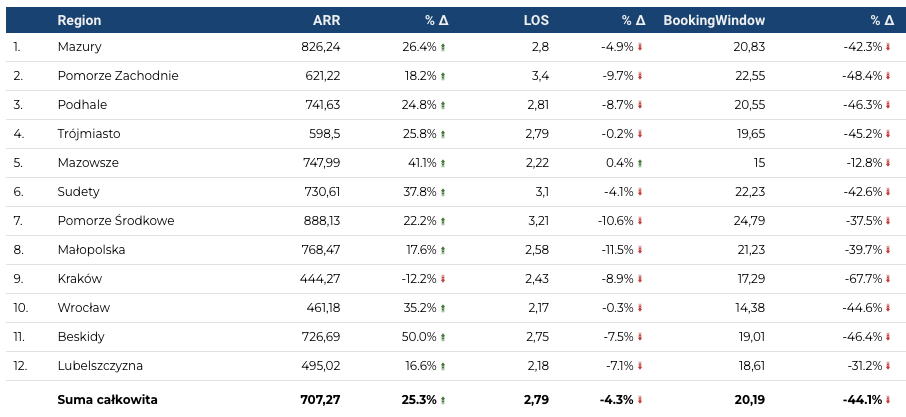Click red arrow beside Mazowsze BookingWindow -12.8%
Screen dimensions: 906x417
[x=889, y=163]
